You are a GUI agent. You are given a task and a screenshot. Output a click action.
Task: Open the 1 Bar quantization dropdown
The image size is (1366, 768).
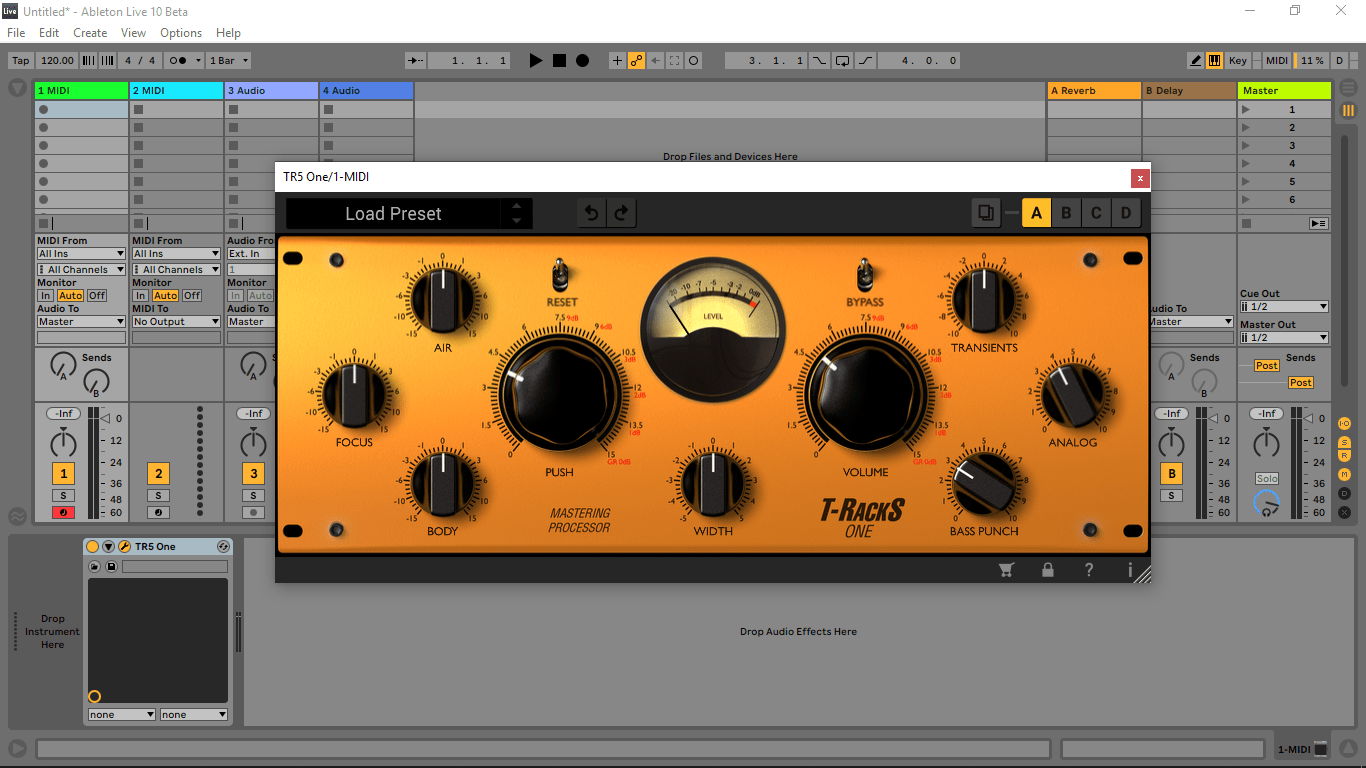[x=229, y=60]
